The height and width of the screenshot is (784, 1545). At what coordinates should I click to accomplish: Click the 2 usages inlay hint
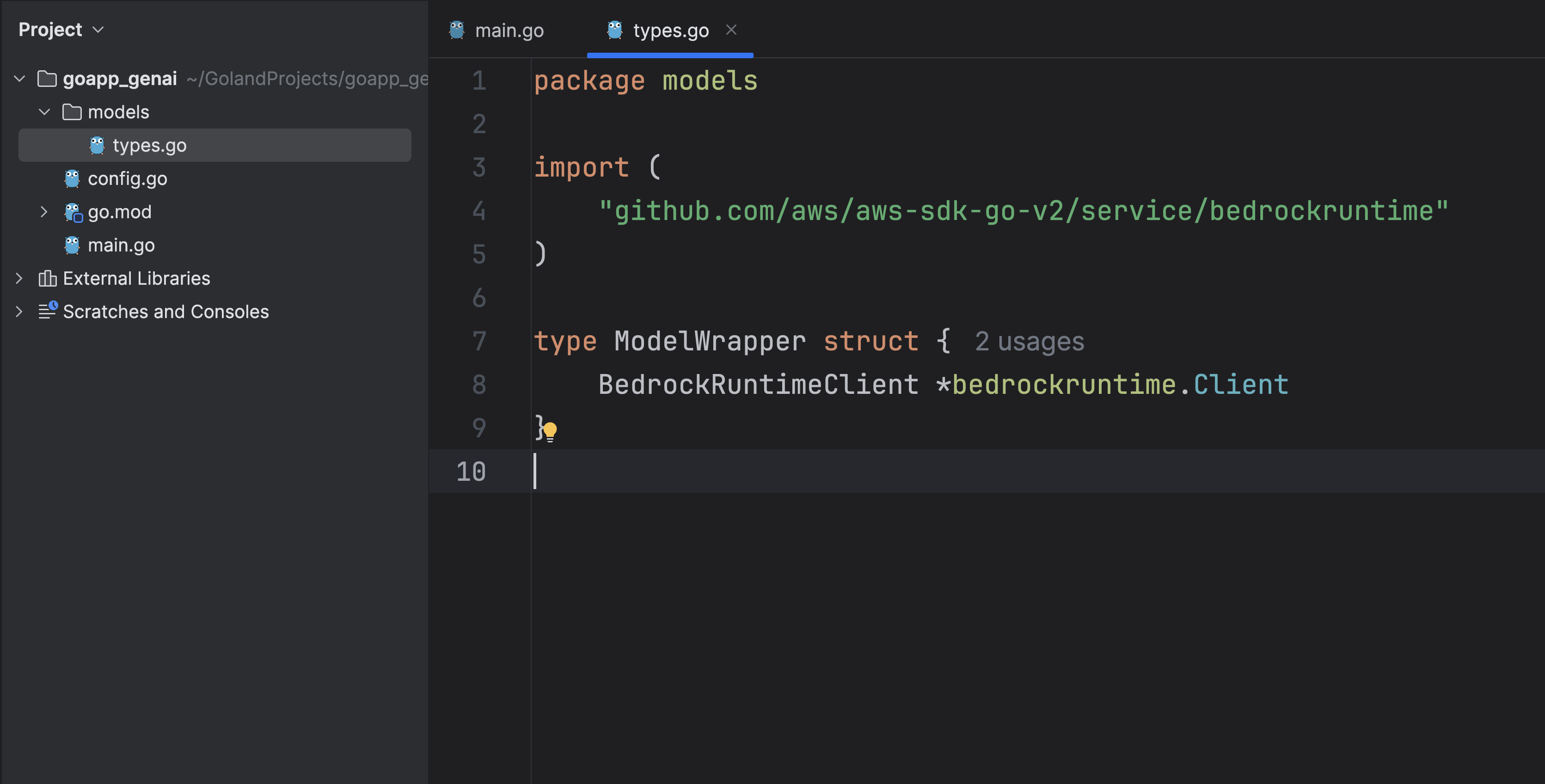click(1029, 341)
